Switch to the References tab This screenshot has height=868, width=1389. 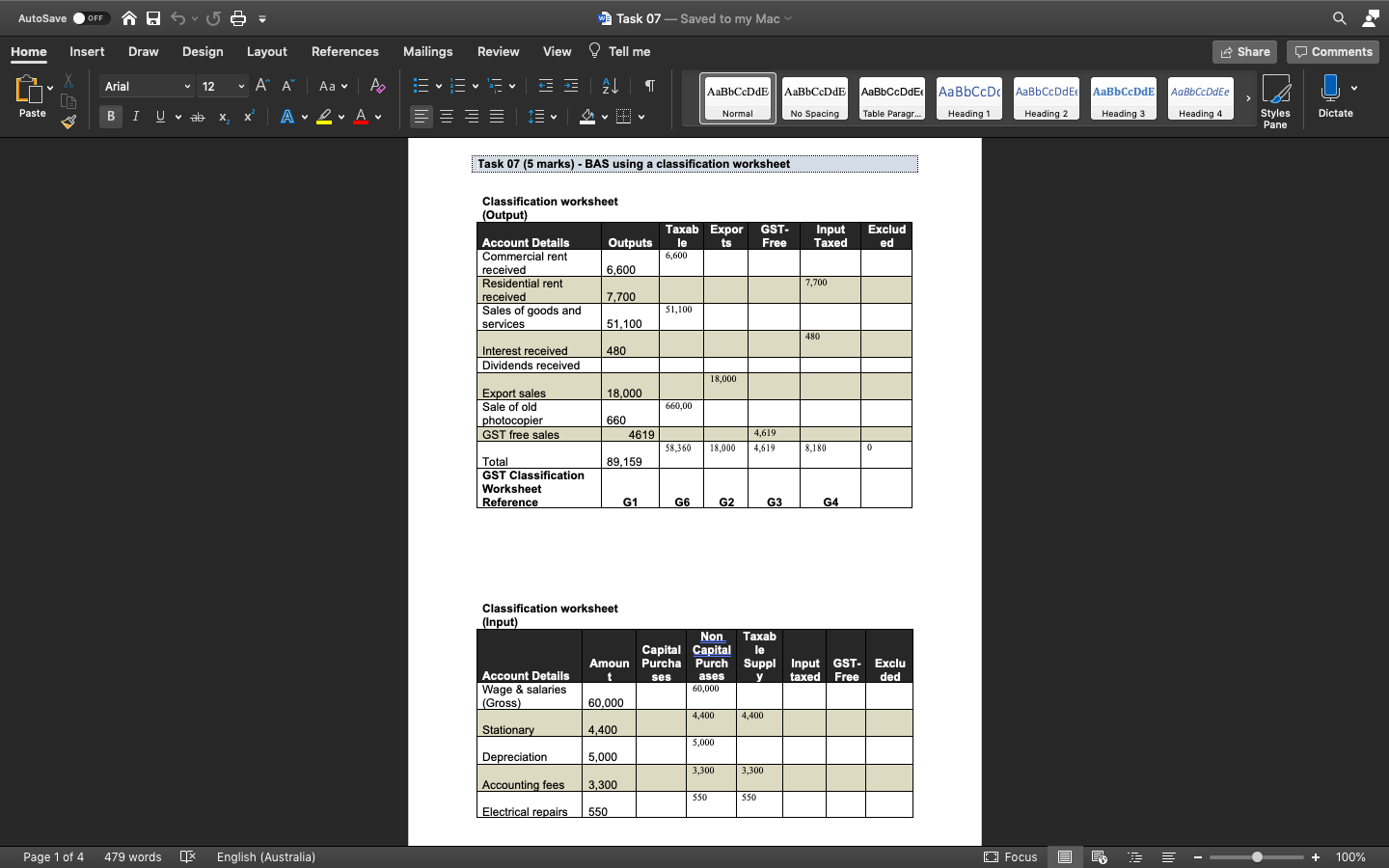[344, 51]
